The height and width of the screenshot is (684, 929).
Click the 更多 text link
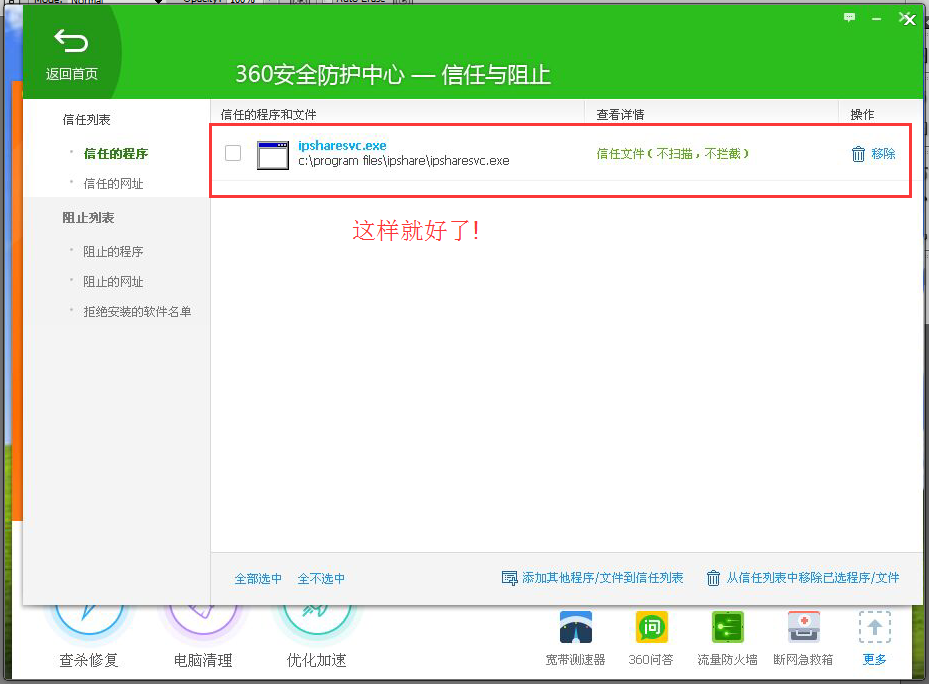tap(874, 660)
